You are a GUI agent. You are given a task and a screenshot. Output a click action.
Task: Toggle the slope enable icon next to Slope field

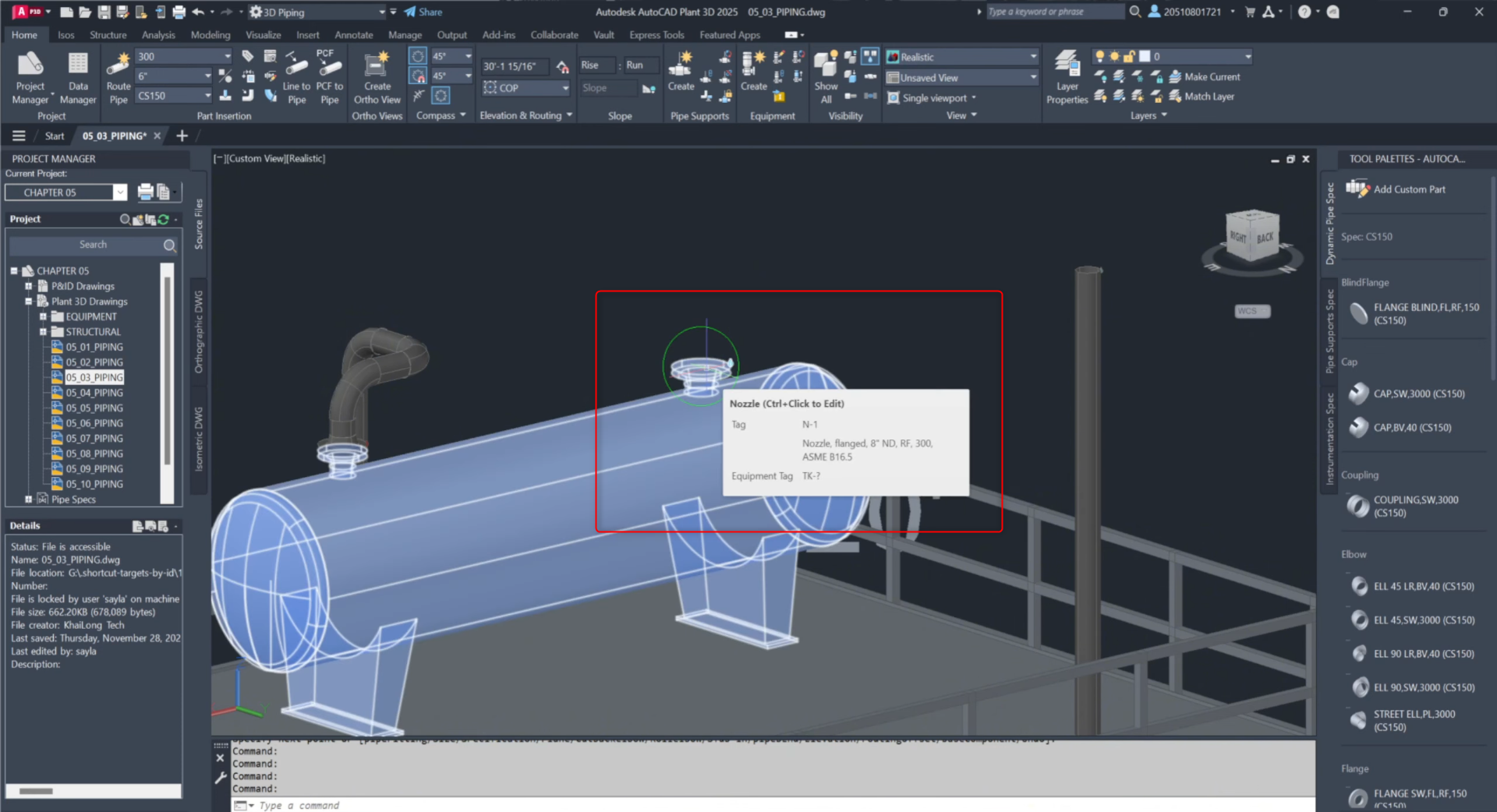pyautogui.click(x=649, y=89)
